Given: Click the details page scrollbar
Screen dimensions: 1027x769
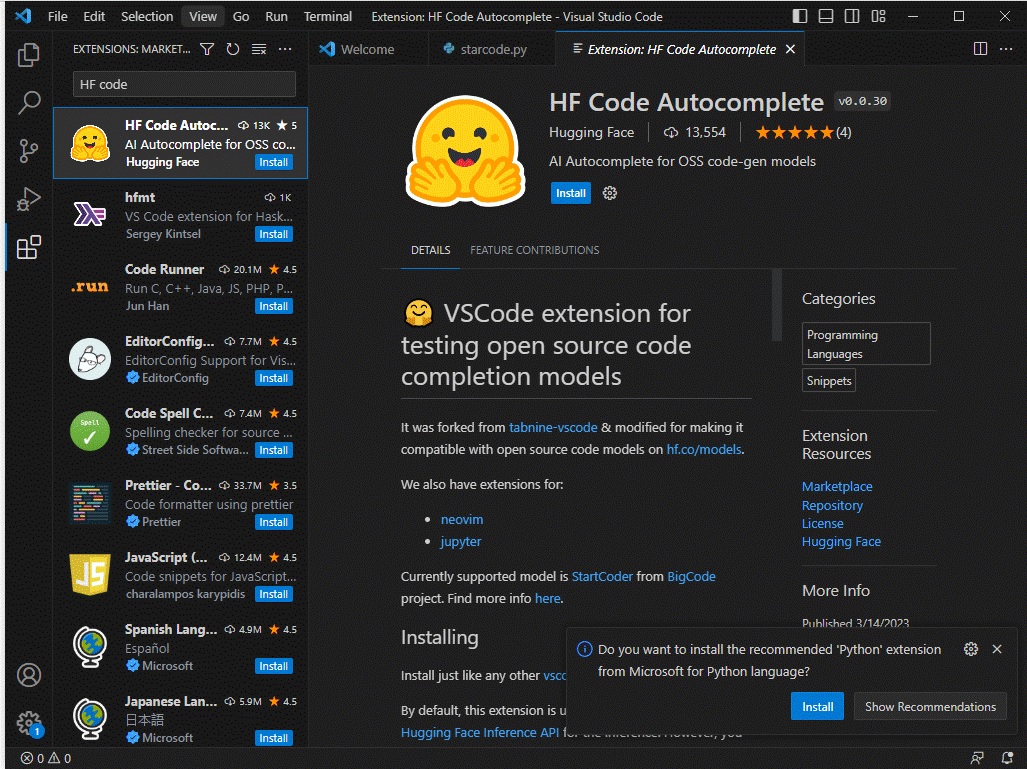Looking at the screenshot, I should [x=777, y=305].
